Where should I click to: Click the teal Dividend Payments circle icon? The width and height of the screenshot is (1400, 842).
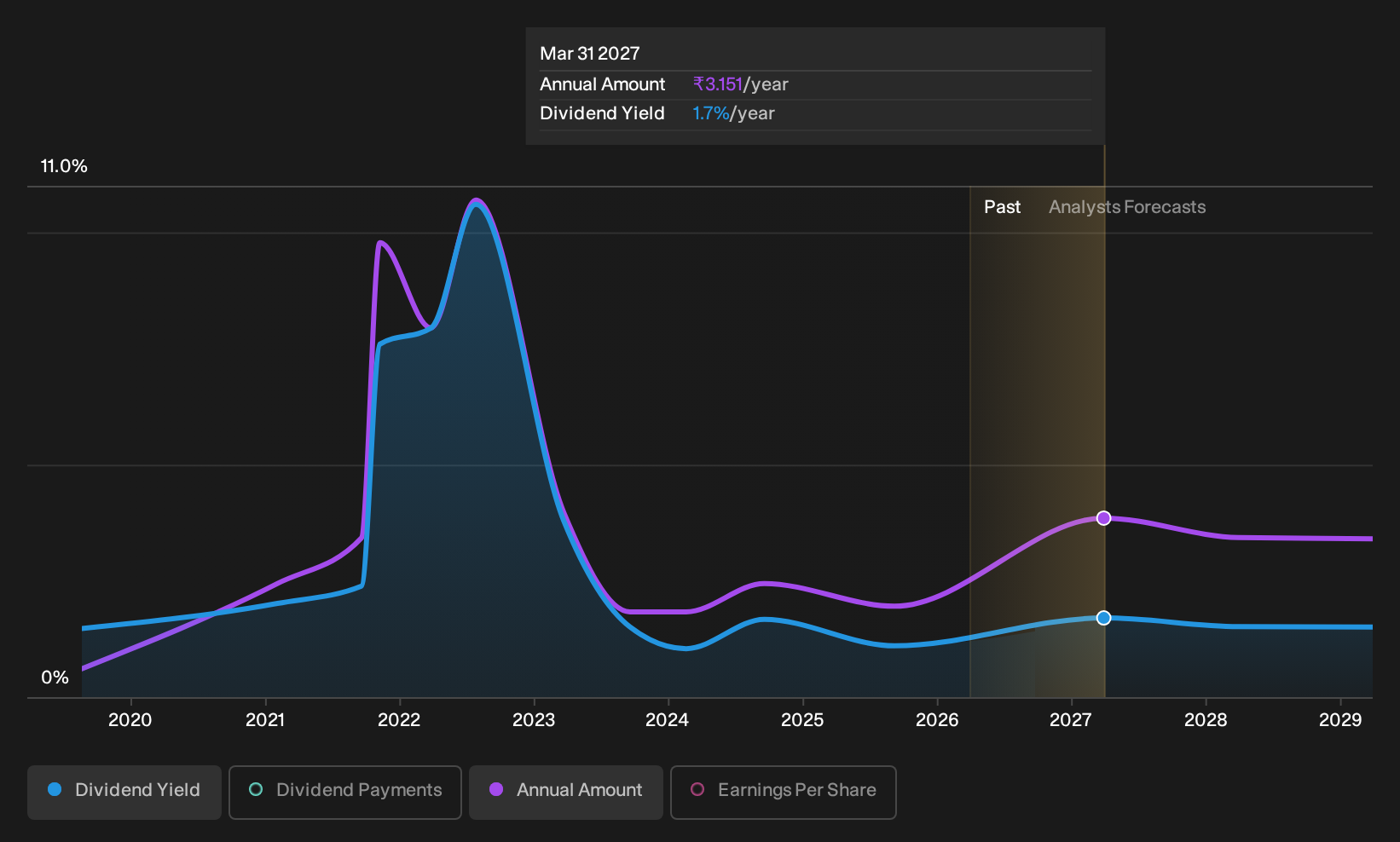[256, 790]
